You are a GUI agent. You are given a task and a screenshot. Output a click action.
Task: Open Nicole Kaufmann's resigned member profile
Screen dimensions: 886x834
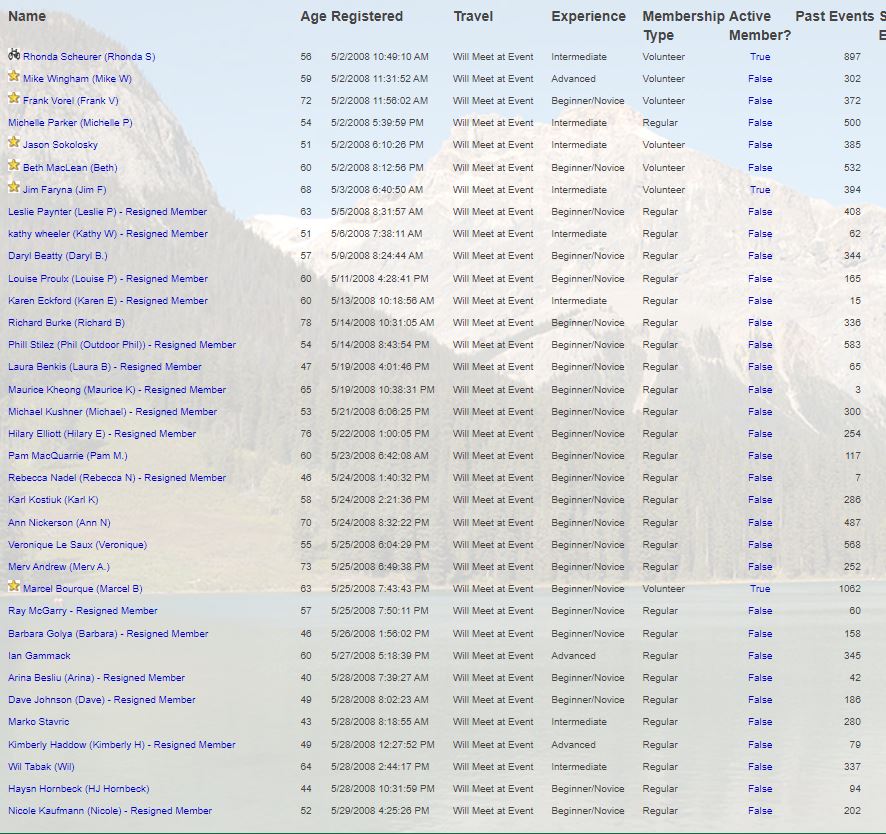click(110, 811)
